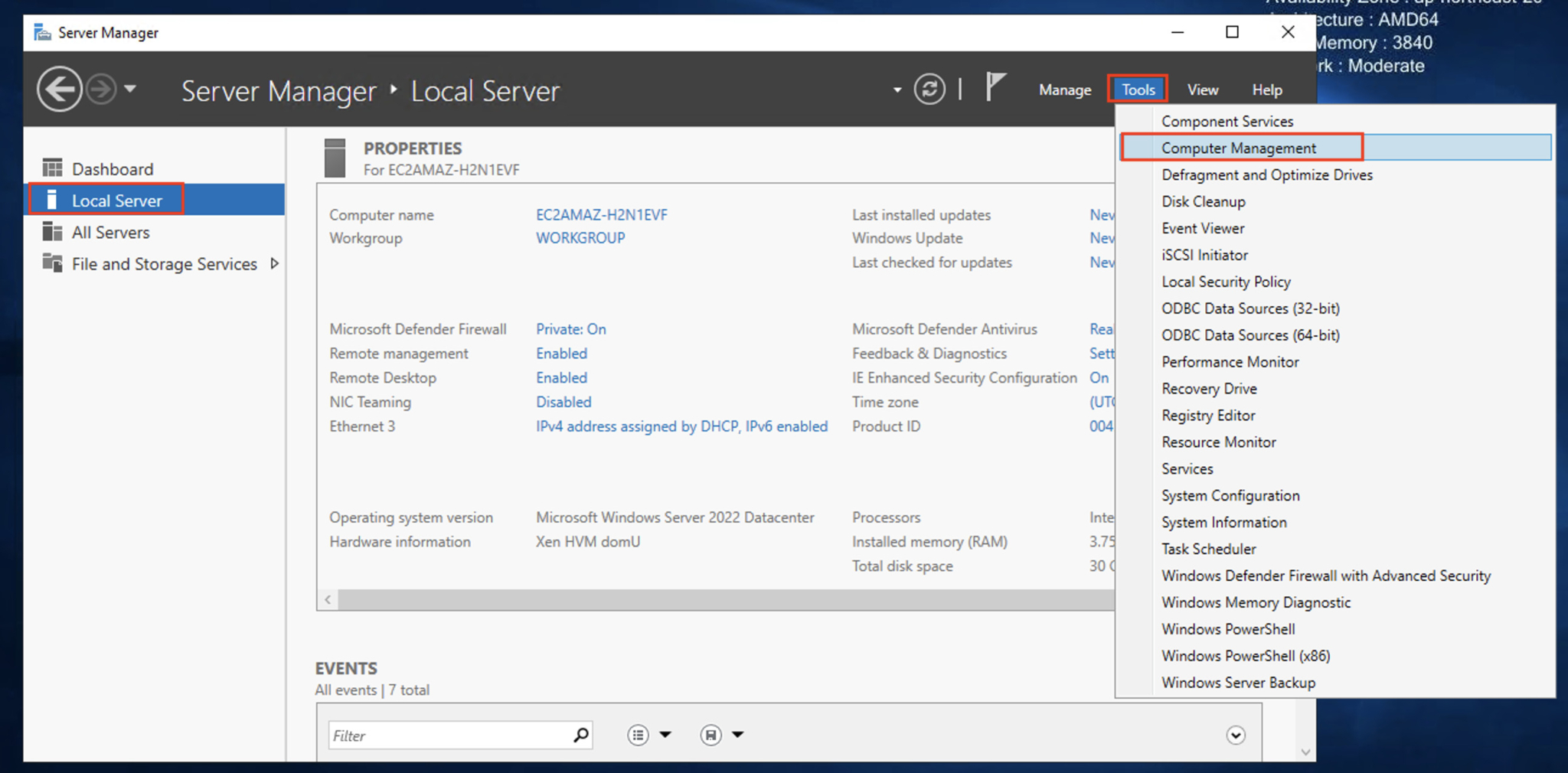
Task: Open the Notifications flag icon
Action: pos(995,86)
